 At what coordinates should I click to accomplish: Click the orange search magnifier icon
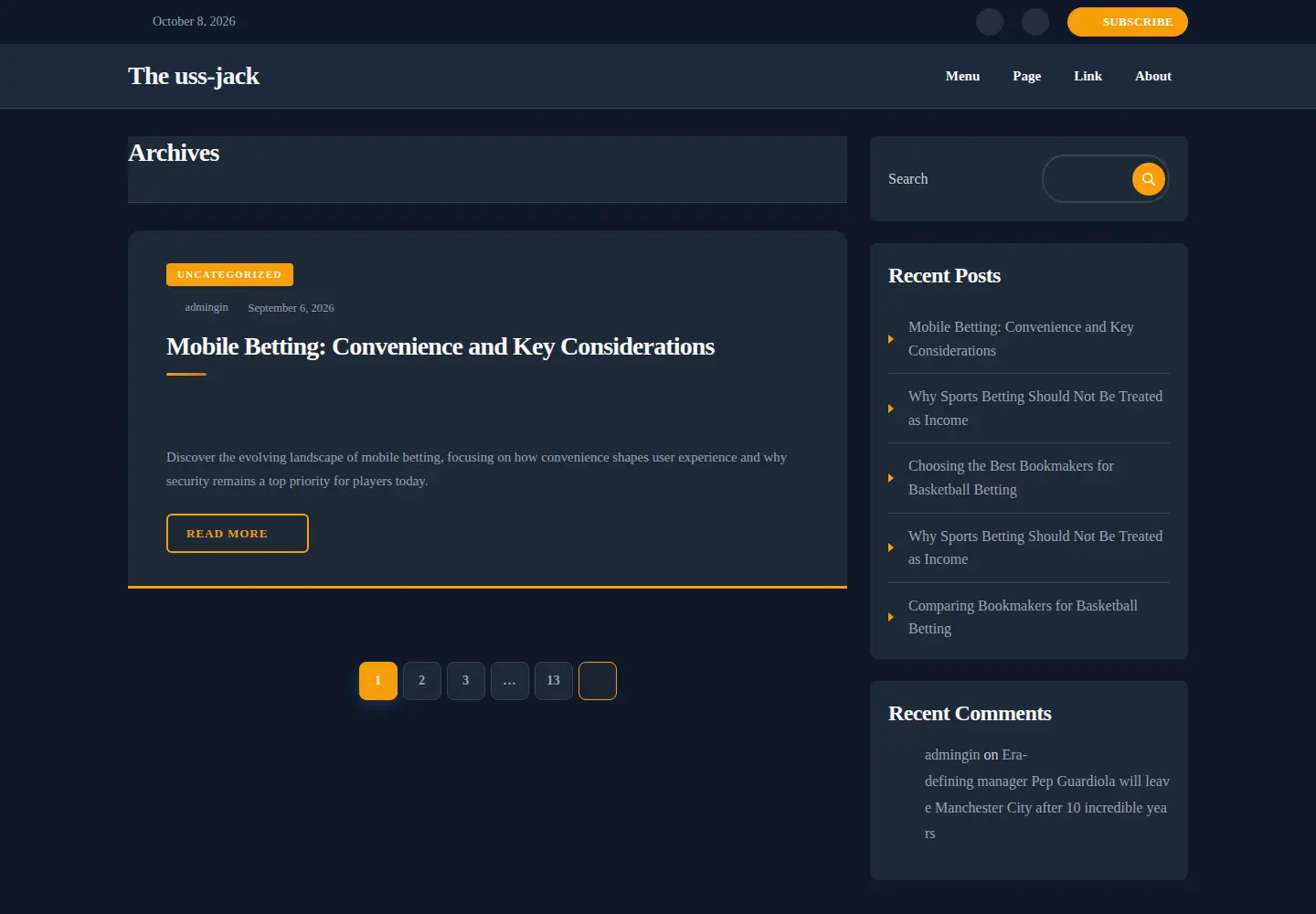click(1149, 179)
